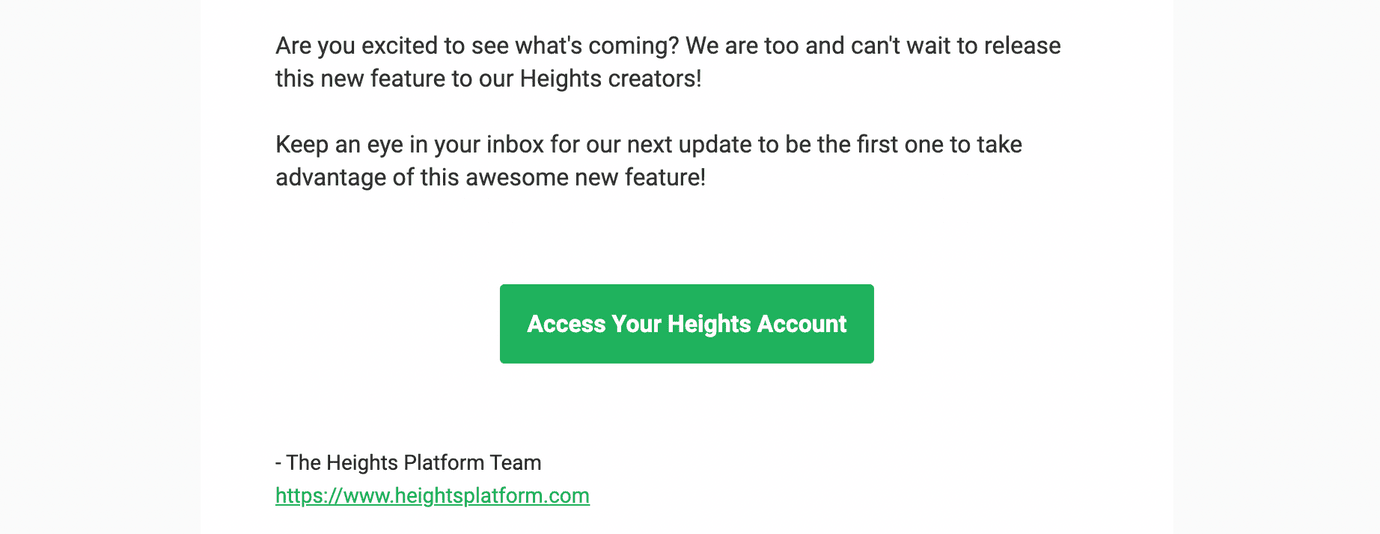Follow the https://www.heightsplatform.com hyperlink

pyautogui.click(x=432, y=496)
